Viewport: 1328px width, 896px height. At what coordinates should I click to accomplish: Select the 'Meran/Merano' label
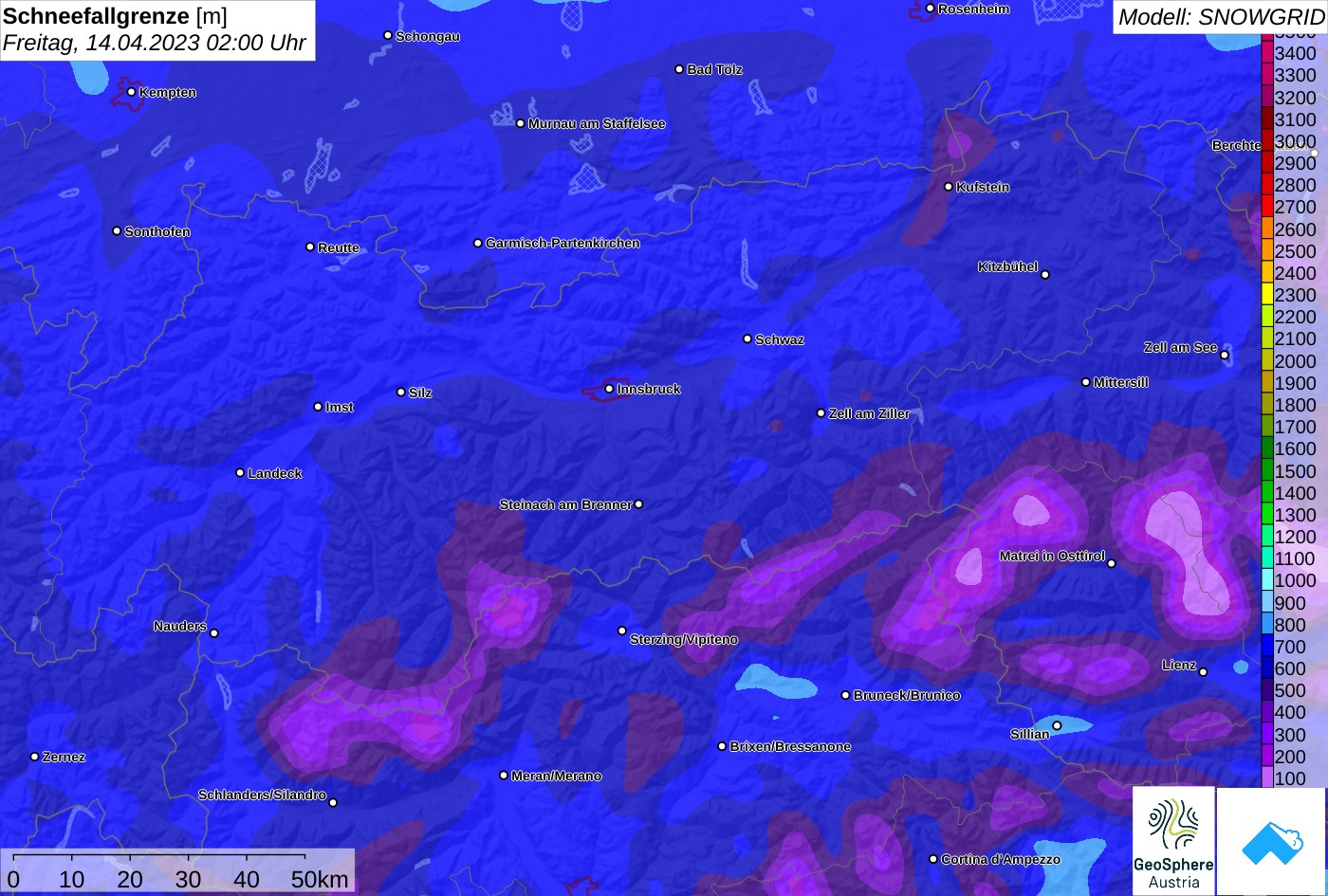click(x=557, y=777)
